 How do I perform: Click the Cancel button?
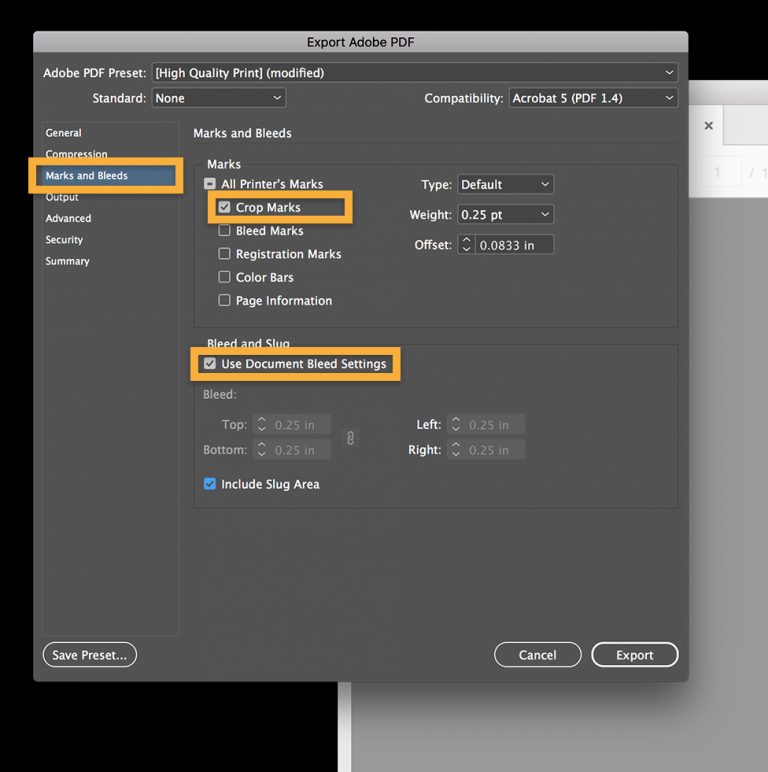[x=538, y=655]
